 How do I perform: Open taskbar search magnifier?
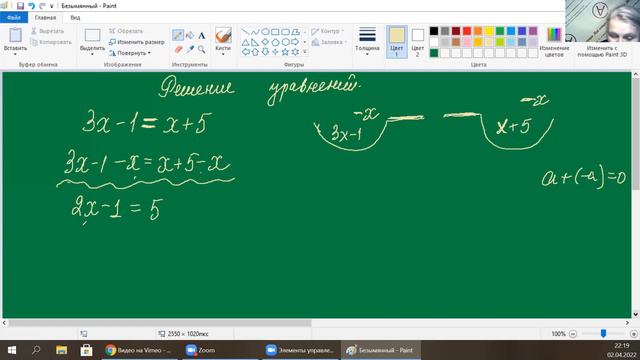[x=36, y=350]
